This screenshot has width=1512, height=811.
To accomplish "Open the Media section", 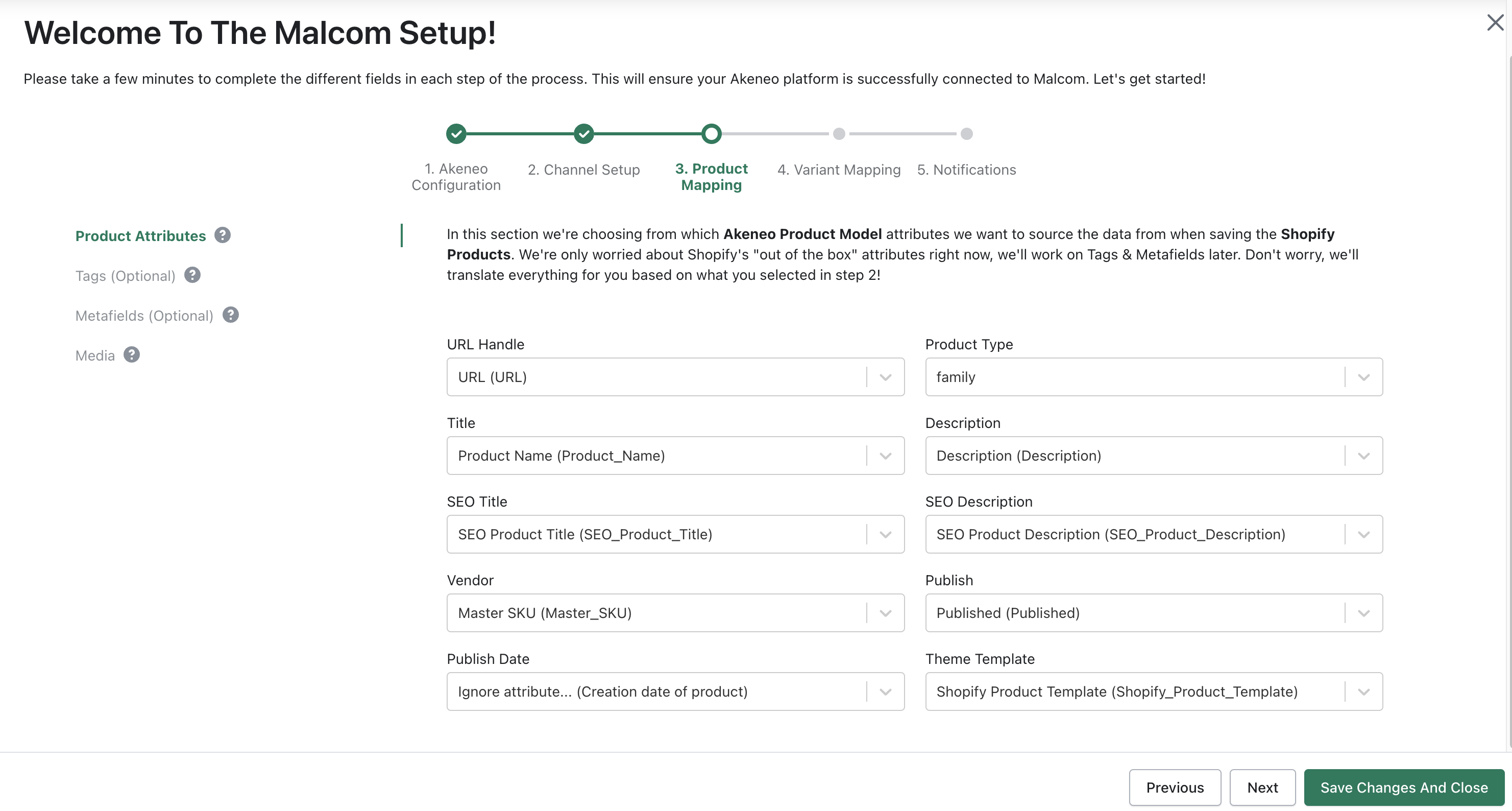I will tap(94, 356).
